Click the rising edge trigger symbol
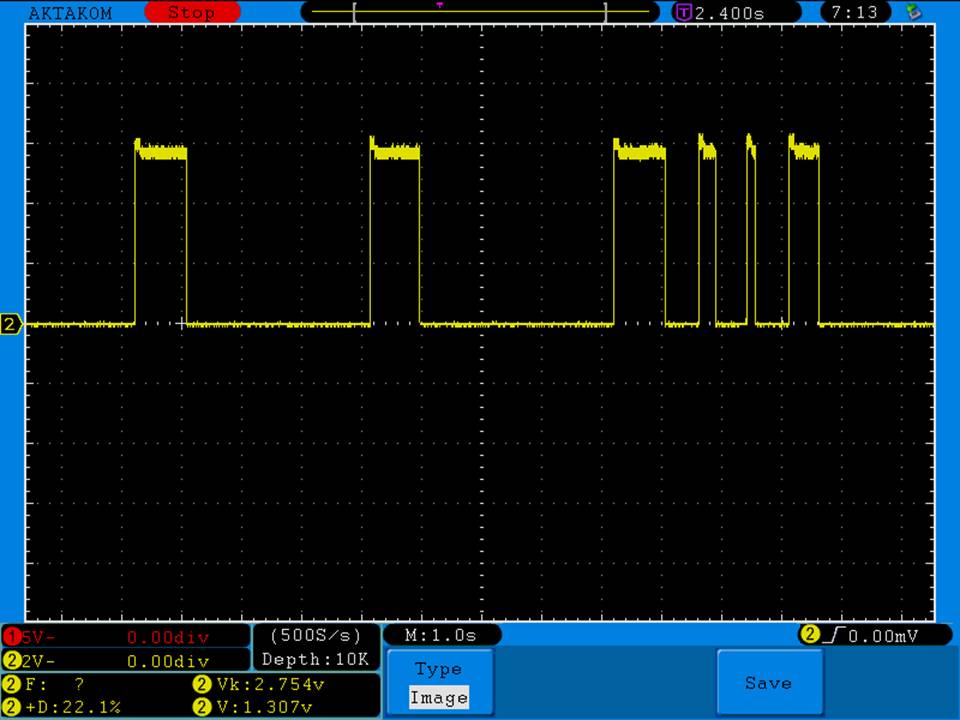 pos(832,636)
